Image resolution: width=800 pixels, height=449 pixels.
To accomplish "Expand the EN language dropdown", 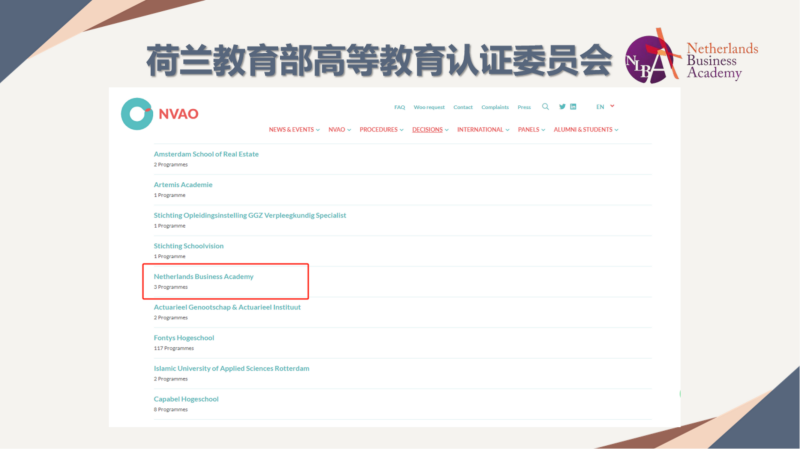I will (605, 107).
